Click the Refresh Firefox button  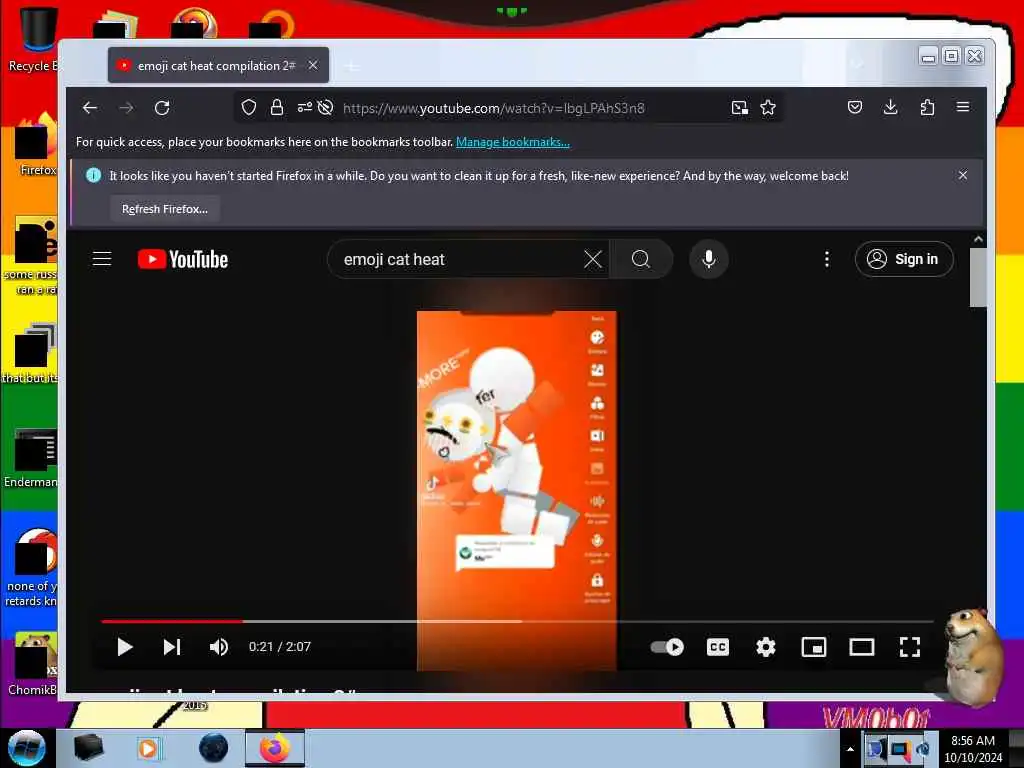[x=165, y=209]
